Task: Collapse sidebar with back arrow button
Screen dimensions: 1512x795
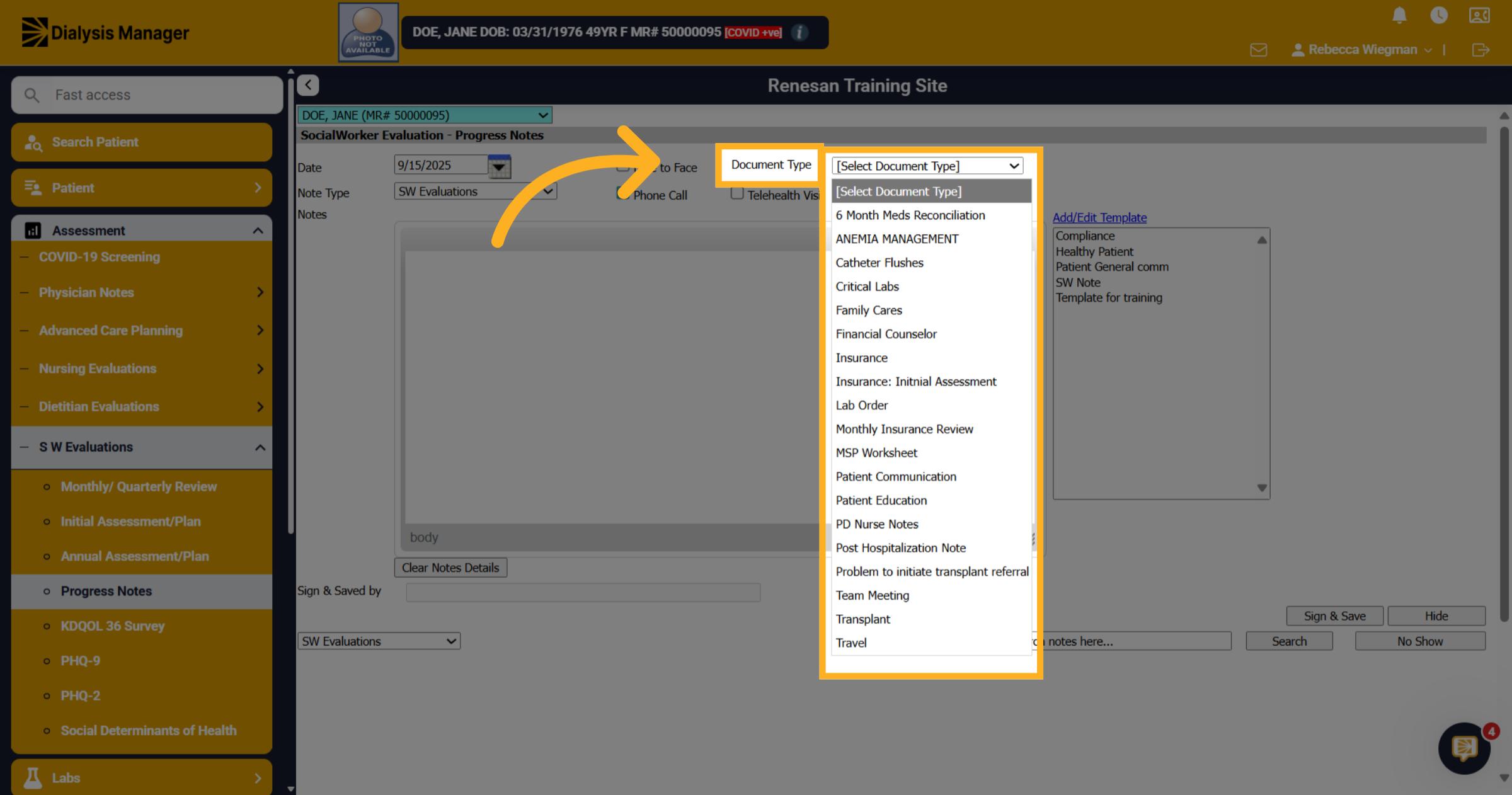Action: [x=308, y=85]
